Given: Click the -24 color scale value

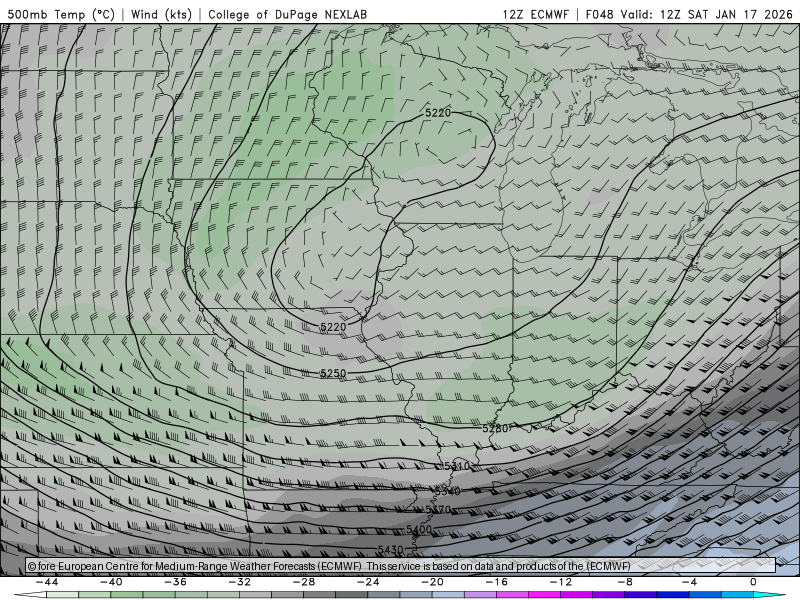Looking at the screenshot, I should click(368, 582).
